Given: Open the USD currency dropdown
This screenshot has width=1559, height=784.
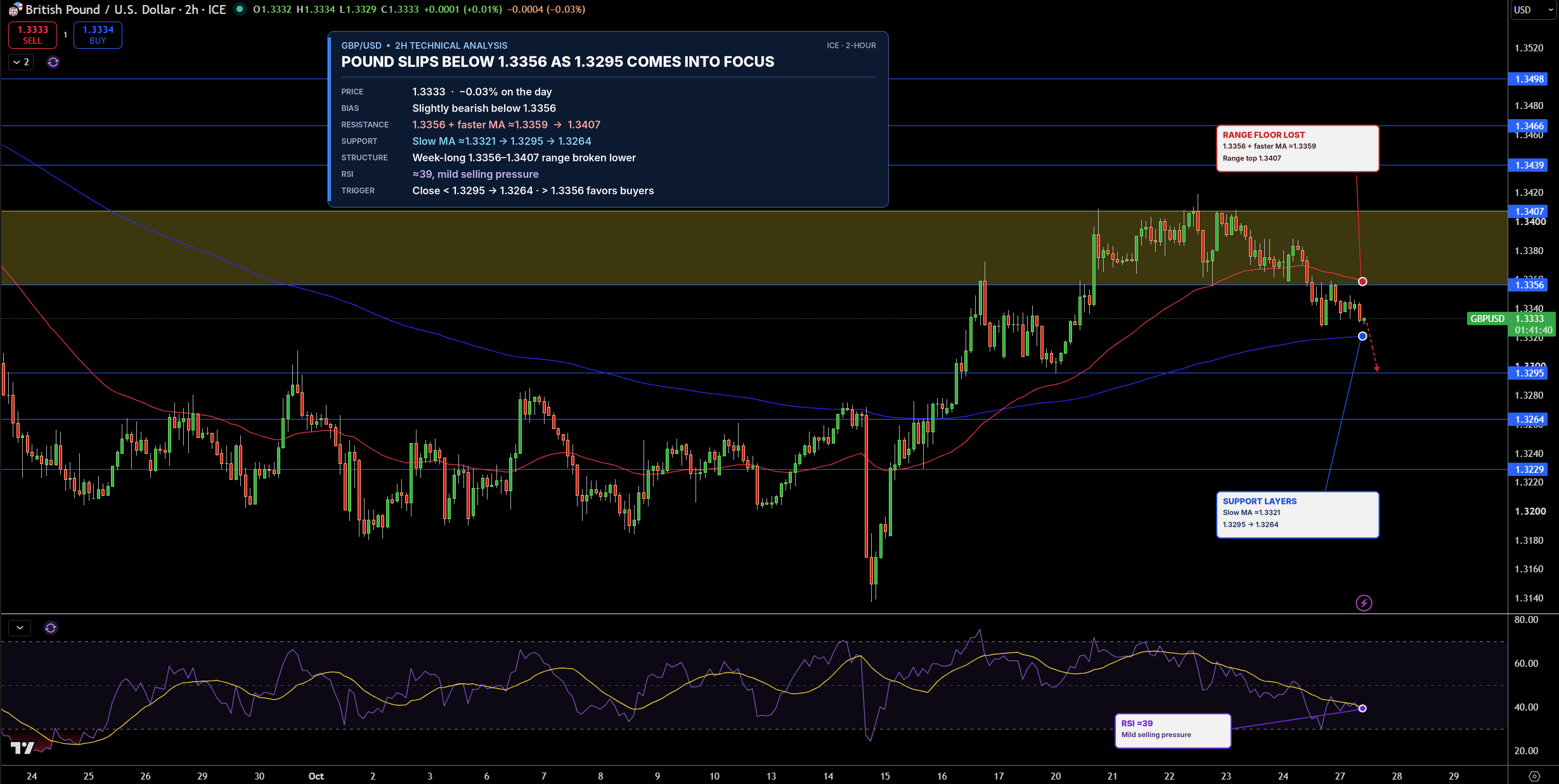Looking at the screenshot, I should [x=1533, y=10].
